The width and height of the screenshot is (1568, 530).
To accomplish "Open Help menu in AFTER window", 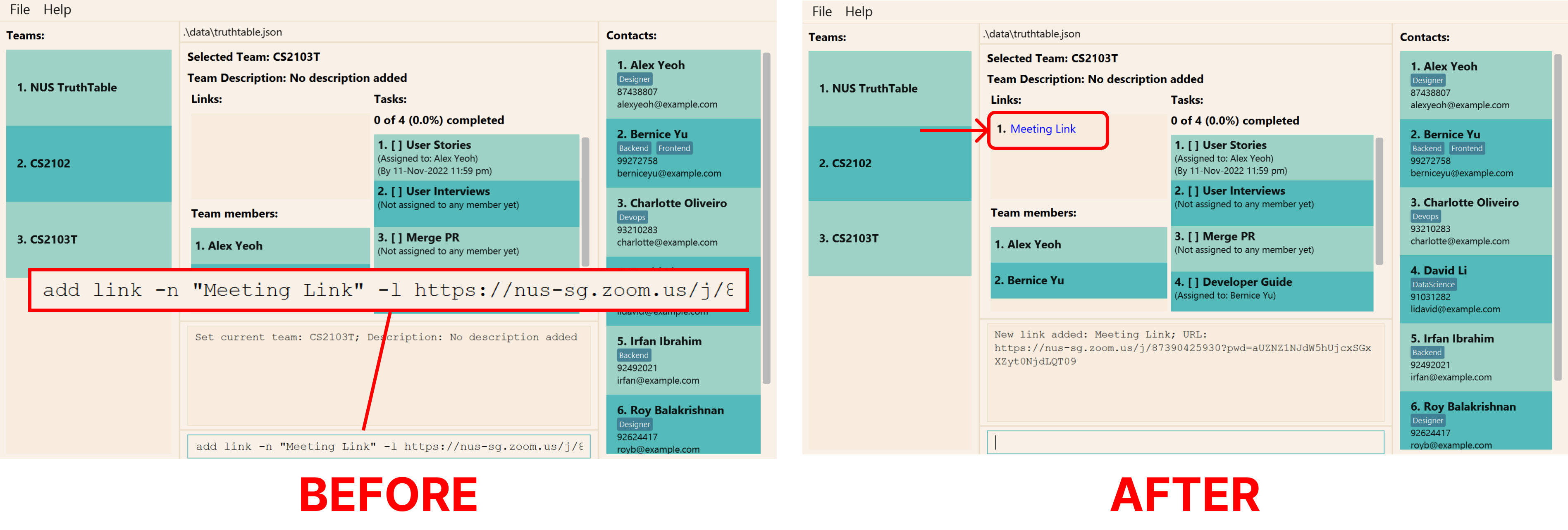I will click(859, 12).
